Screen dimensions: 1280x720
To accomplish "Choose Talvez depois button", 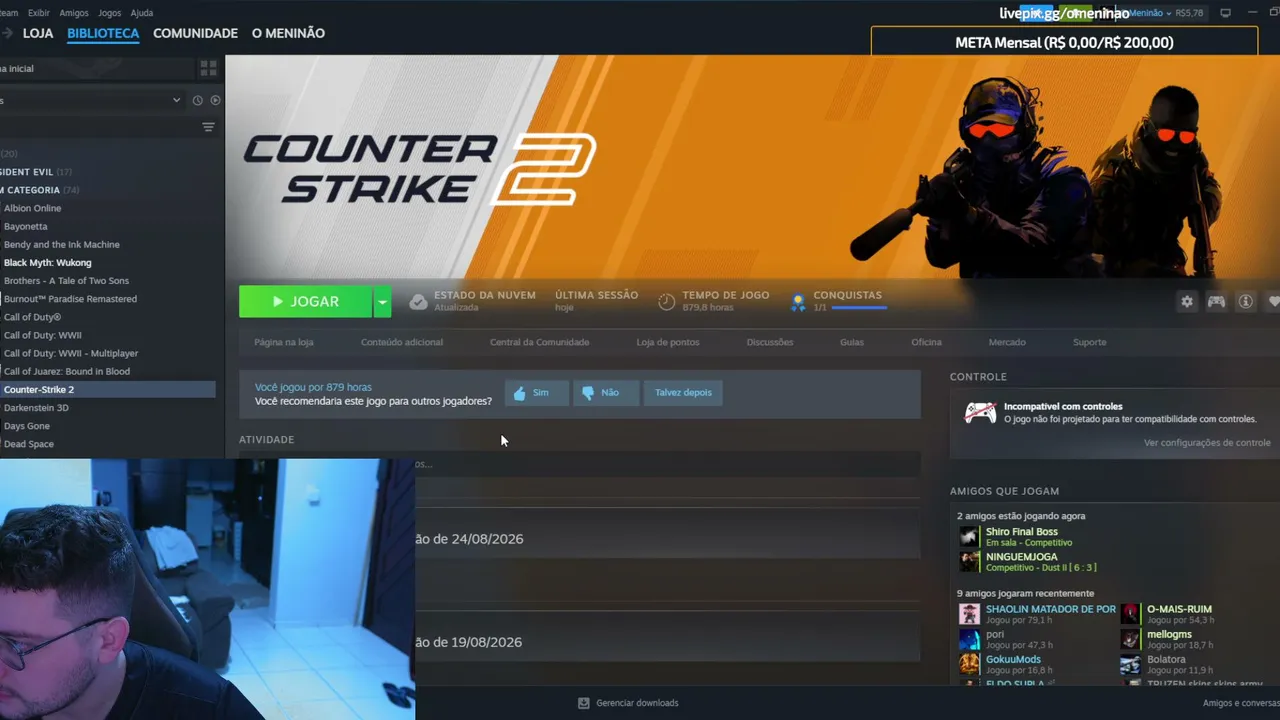I will (683, 393).
